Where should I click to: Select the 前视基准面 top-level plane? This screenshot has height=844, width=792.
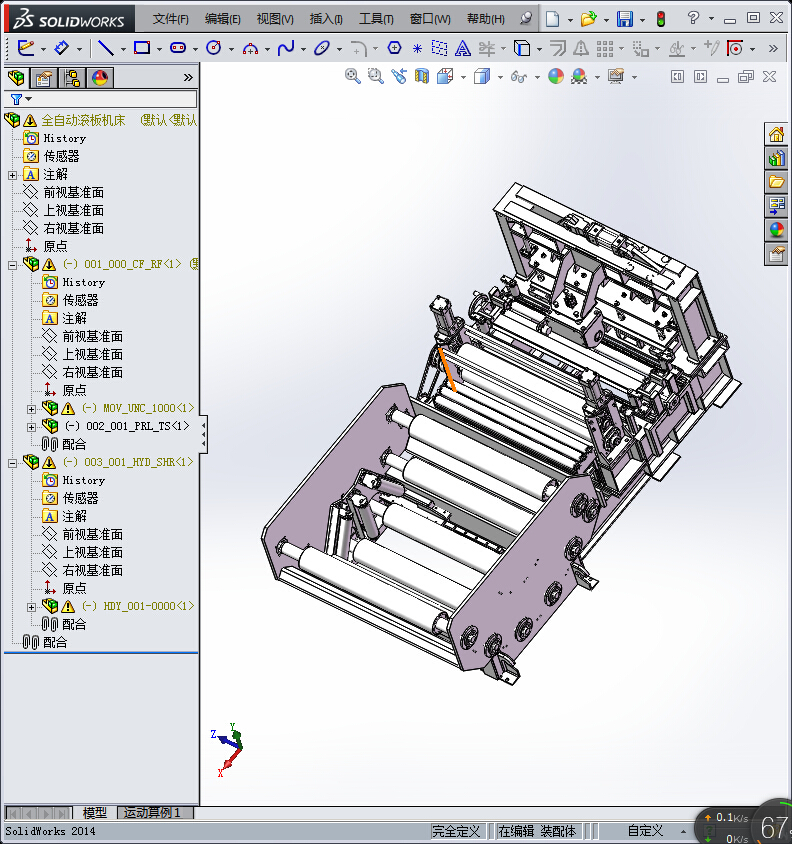pos(73,193)
